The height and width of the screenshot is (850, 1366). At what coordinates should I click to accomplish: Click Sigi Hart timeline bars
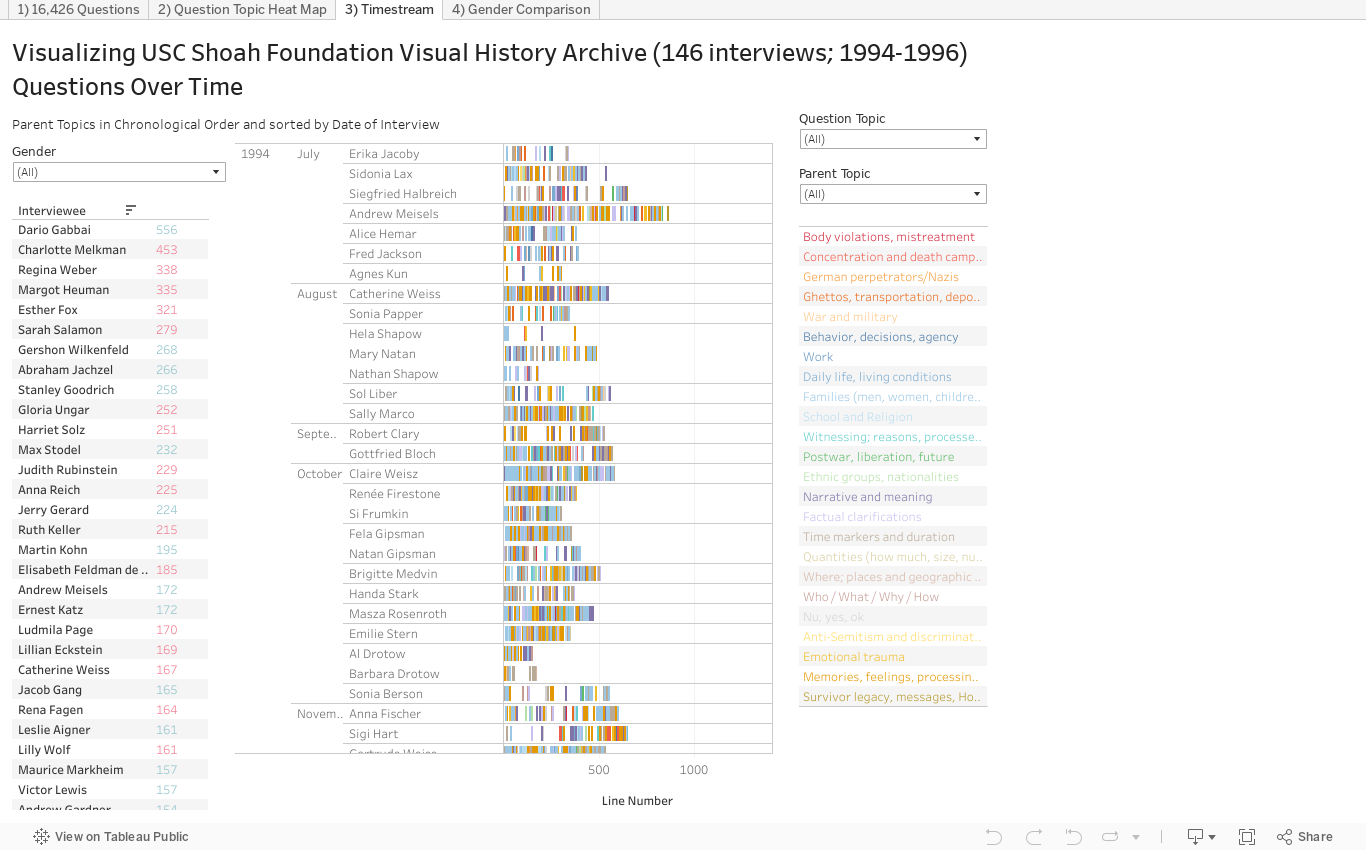coord(566,734)
